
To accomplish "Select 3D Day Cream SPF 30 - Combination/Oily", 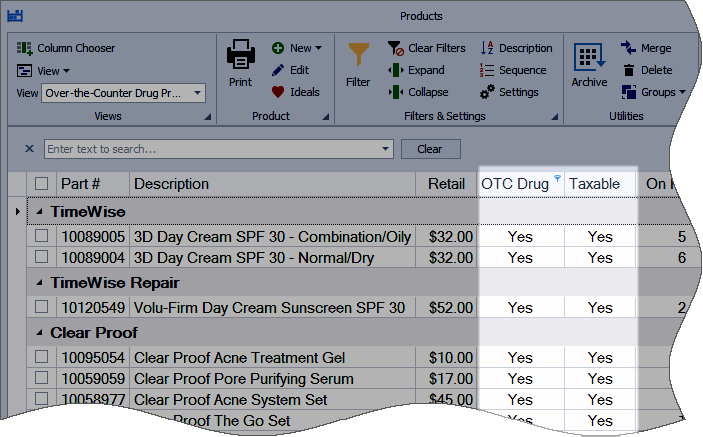I will click(272, 237).
